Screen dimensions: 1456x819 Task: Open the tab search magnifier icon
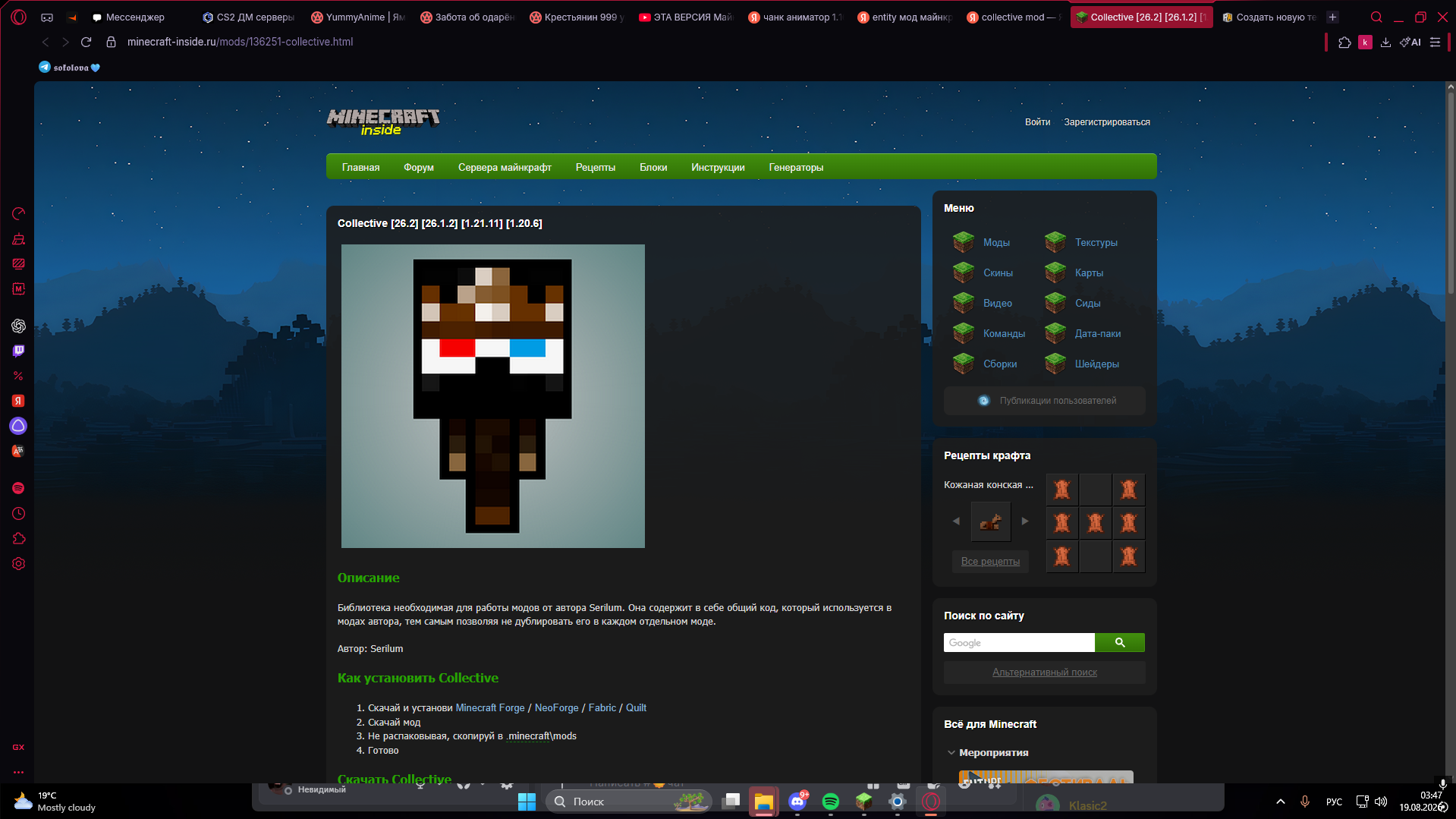tap(1376, 17)
